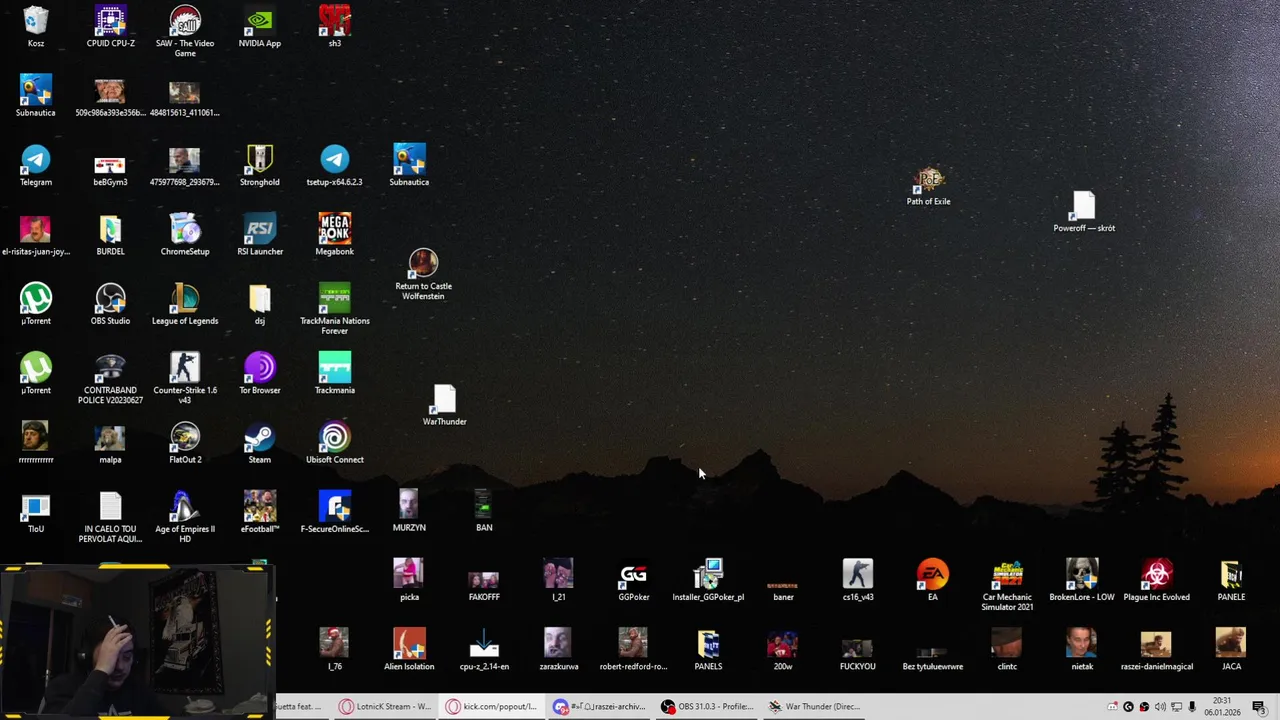
Task: Open the F-SecureOnlineSc... icon
Action: pos(335,512)
